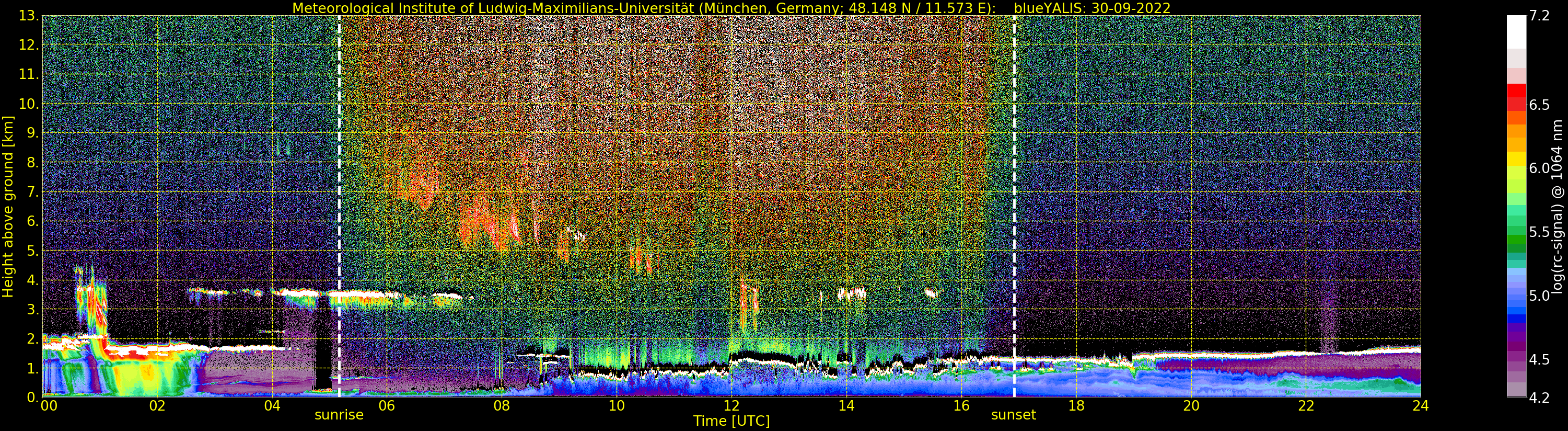
Task: Click the white dashed sunrise line
Action: pos(339,206)
